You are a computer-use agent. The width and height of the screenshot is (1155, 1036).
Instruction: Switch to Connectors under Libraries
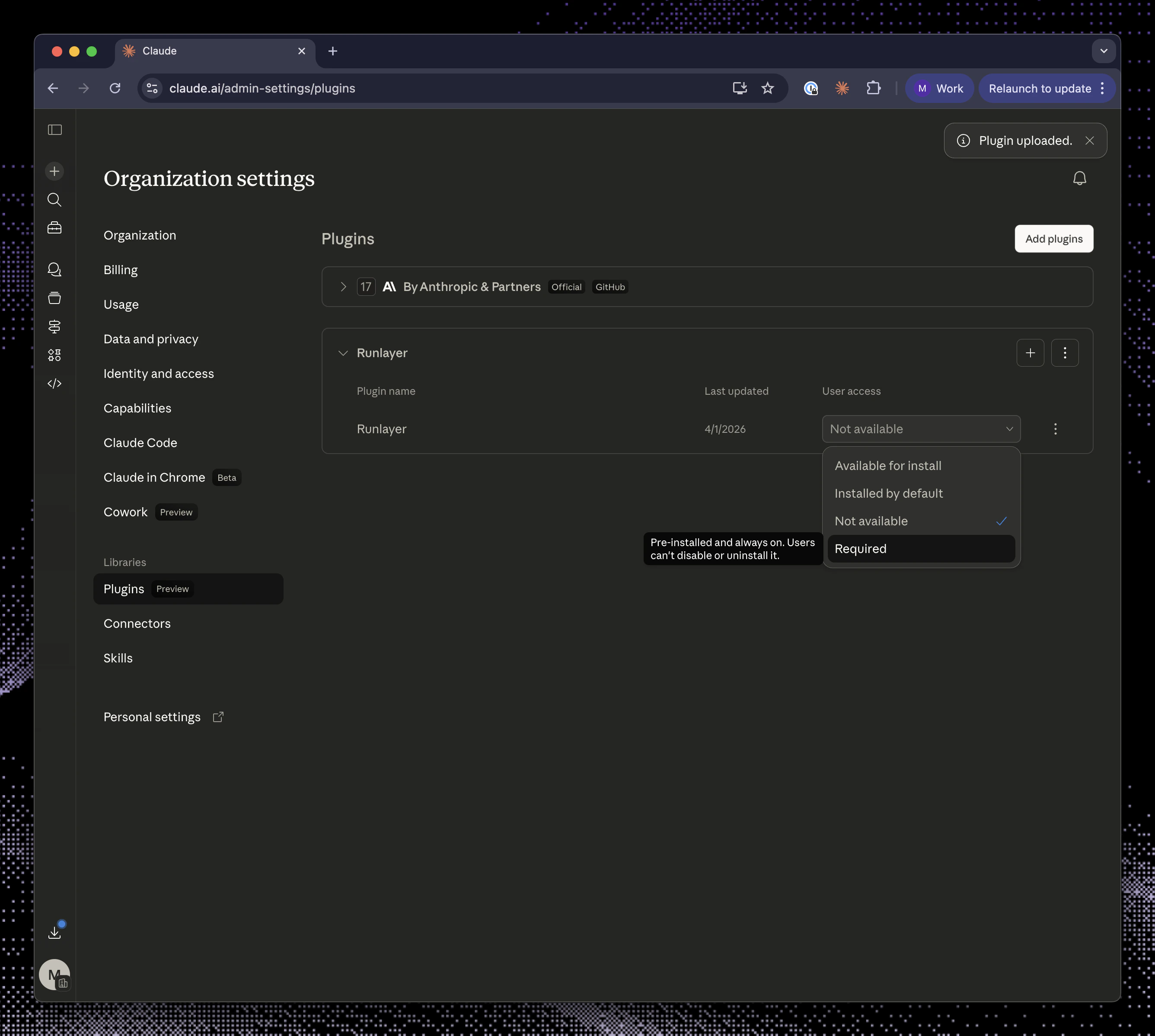click(x=137, y=624)
